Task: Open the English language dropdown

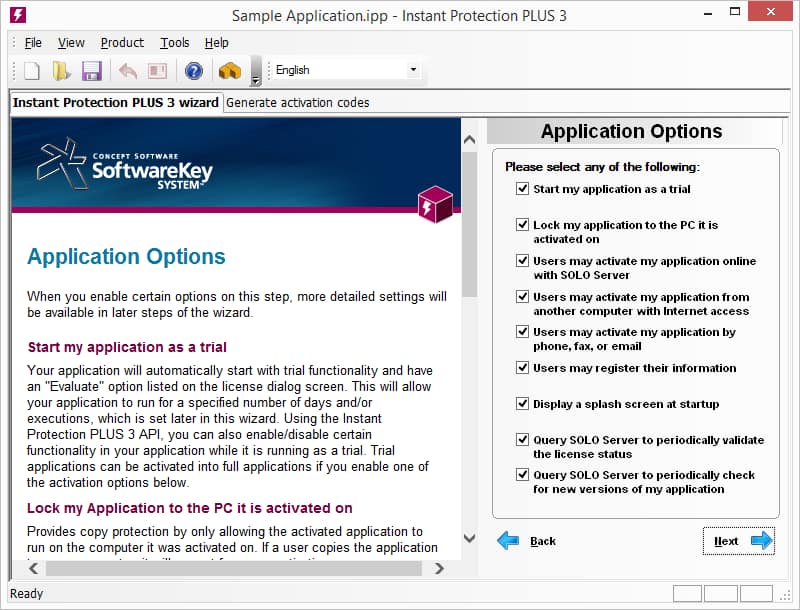Action: pyautogui.click(x=413, y=70)
